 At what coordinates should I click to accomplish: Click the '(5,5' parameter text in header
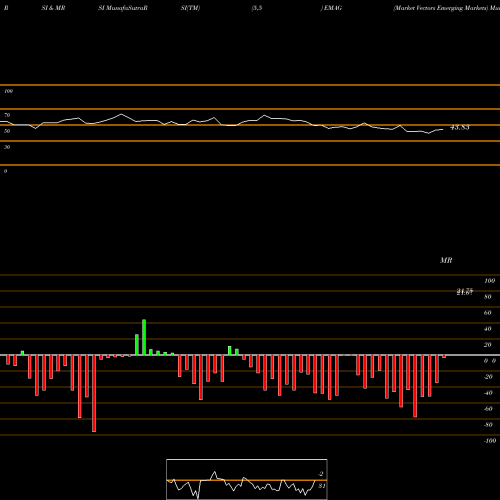pyautogui.click(x=257, y=8)
